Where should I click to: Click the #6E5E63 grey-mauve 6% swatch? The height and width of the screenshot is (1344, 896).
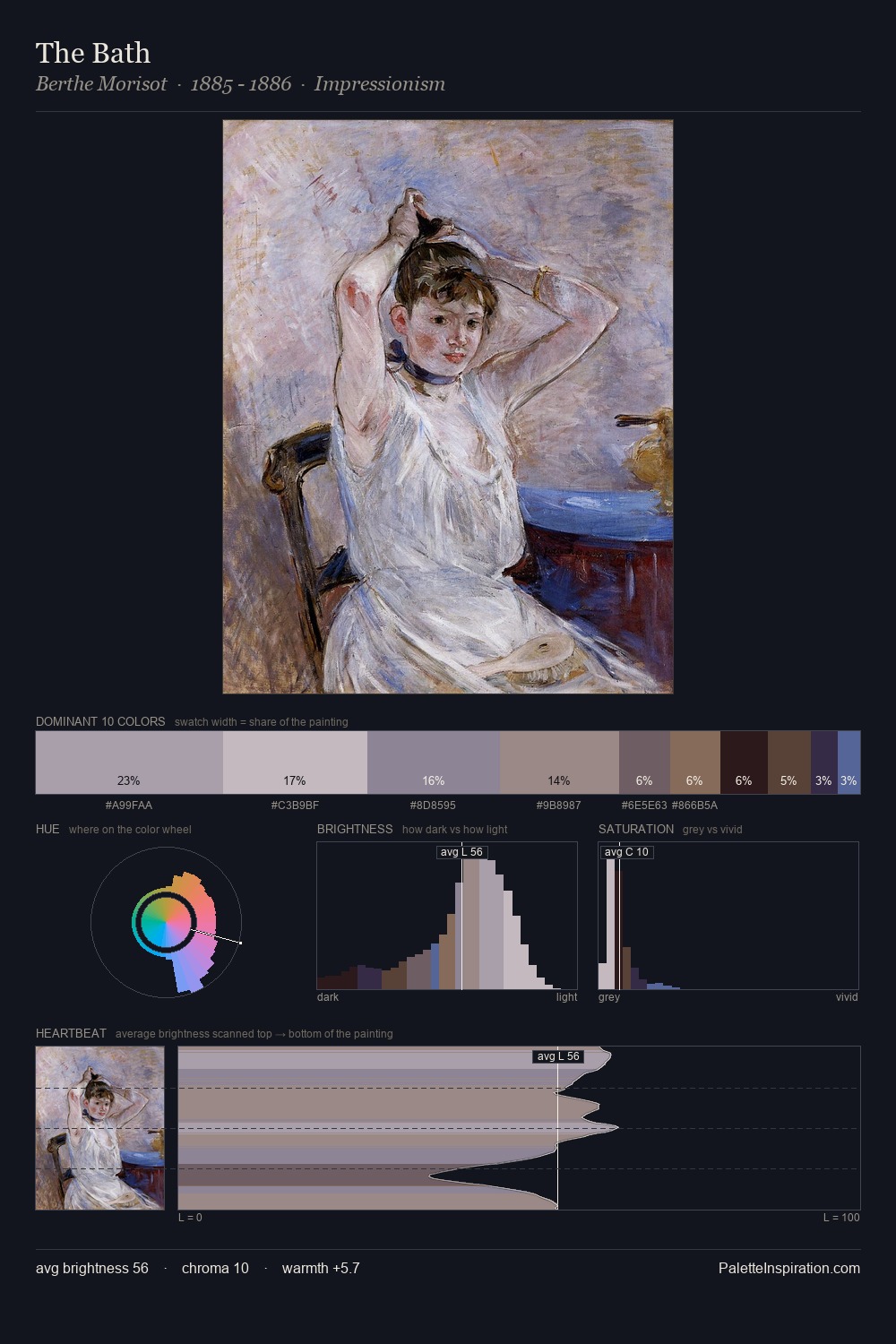pyautogui.click(x=644, y=762)
